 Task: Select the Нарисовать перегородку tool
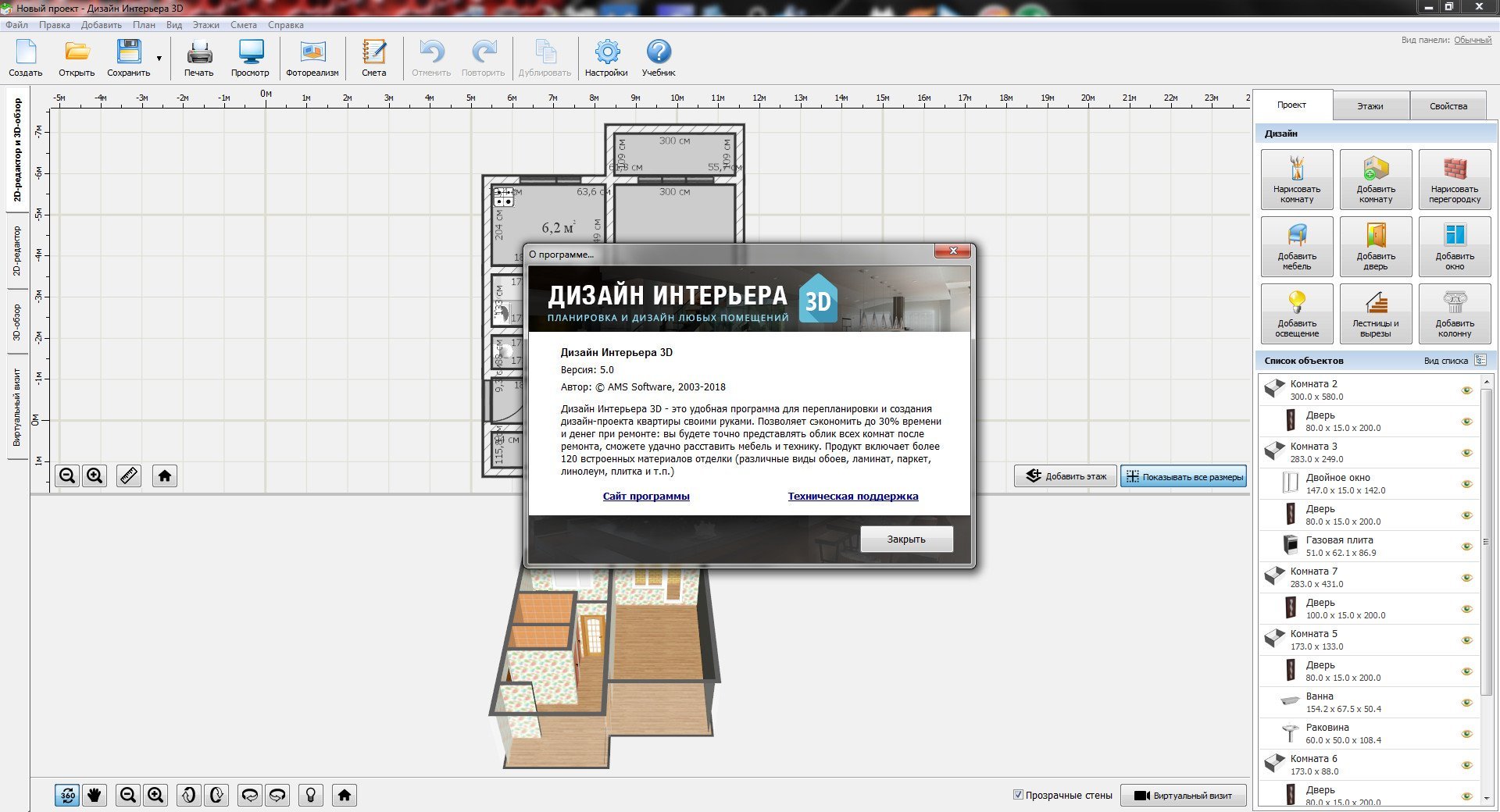[1455, 180]
